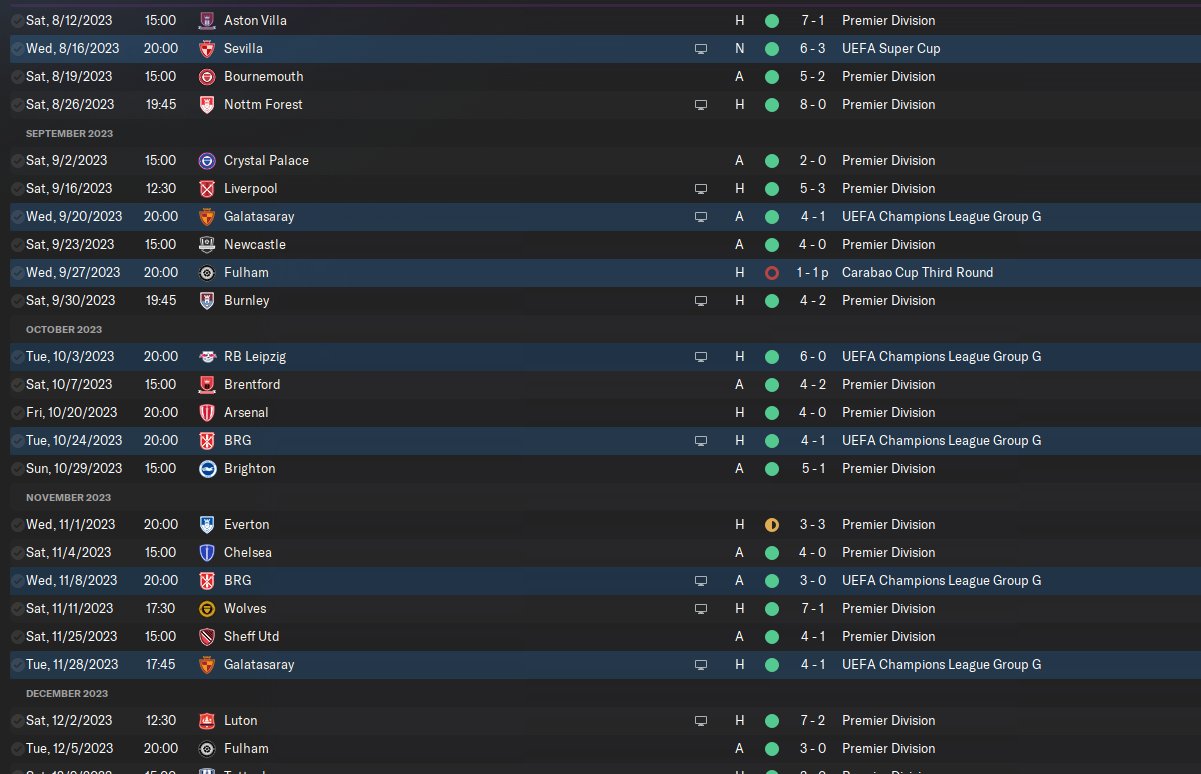The width and height of the screenshot is (1201, 774).
Task: Open the 3 - 3 Everton match score
Action: pos(813,524)
